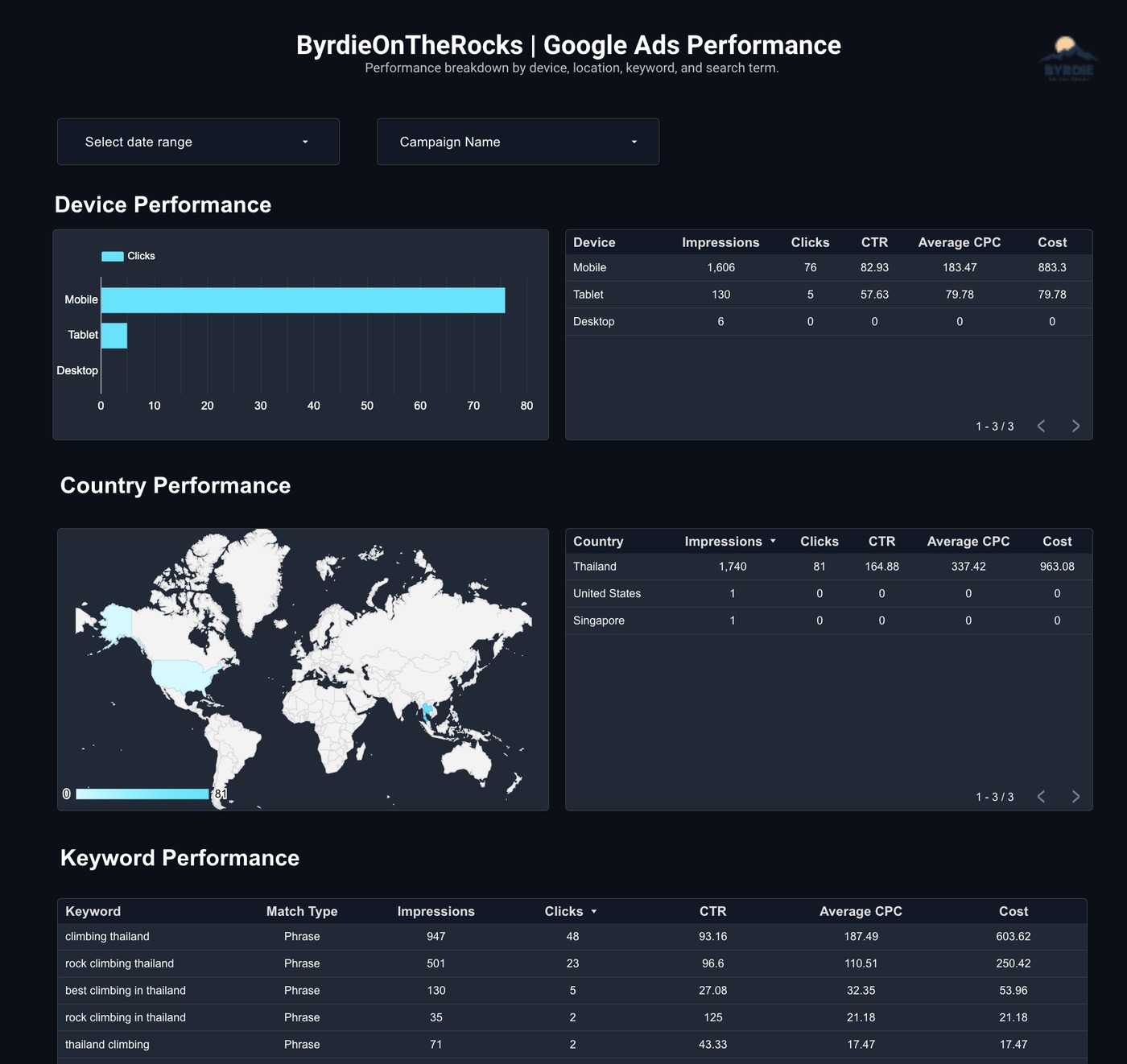This screenshot has width=1127, height=1064.
Task: Click the Byrdie logo in the header
Action: [x=1068, y=58]
